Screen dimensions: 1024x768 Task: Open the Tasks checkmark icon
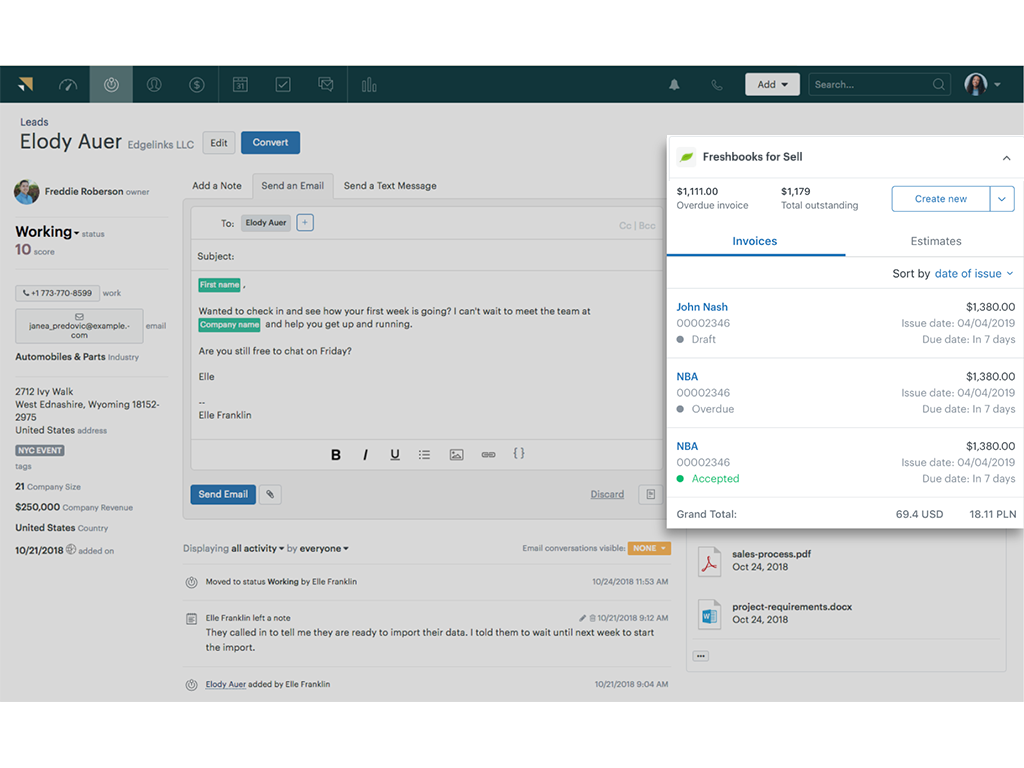point(283,84)
